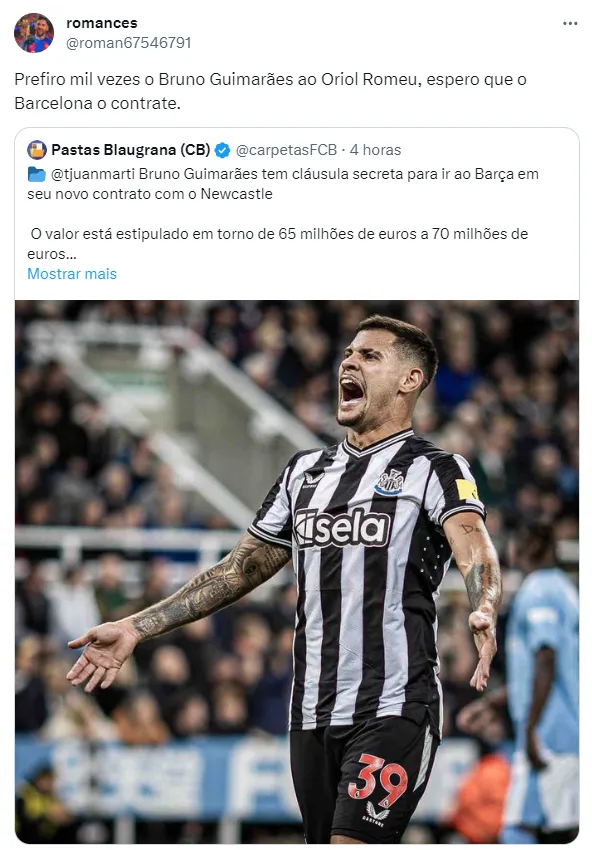Expand quoted tweet with Mostrar mais
The width and height of the screenshot is (592, 850).
72,274
